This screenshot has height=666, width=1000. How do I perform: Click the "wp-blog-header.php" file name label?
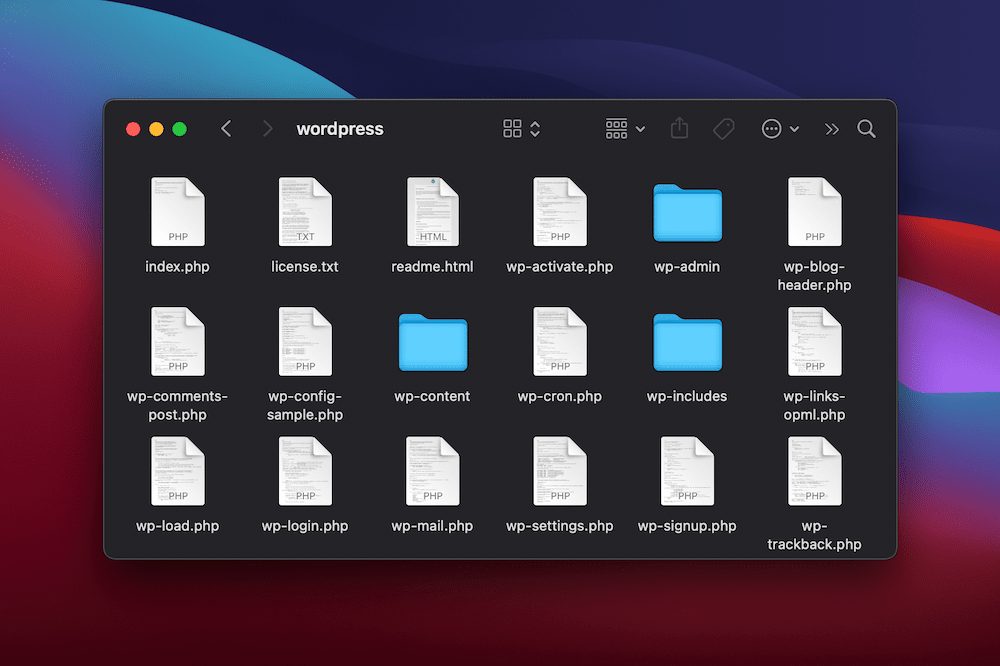[814, 276]
